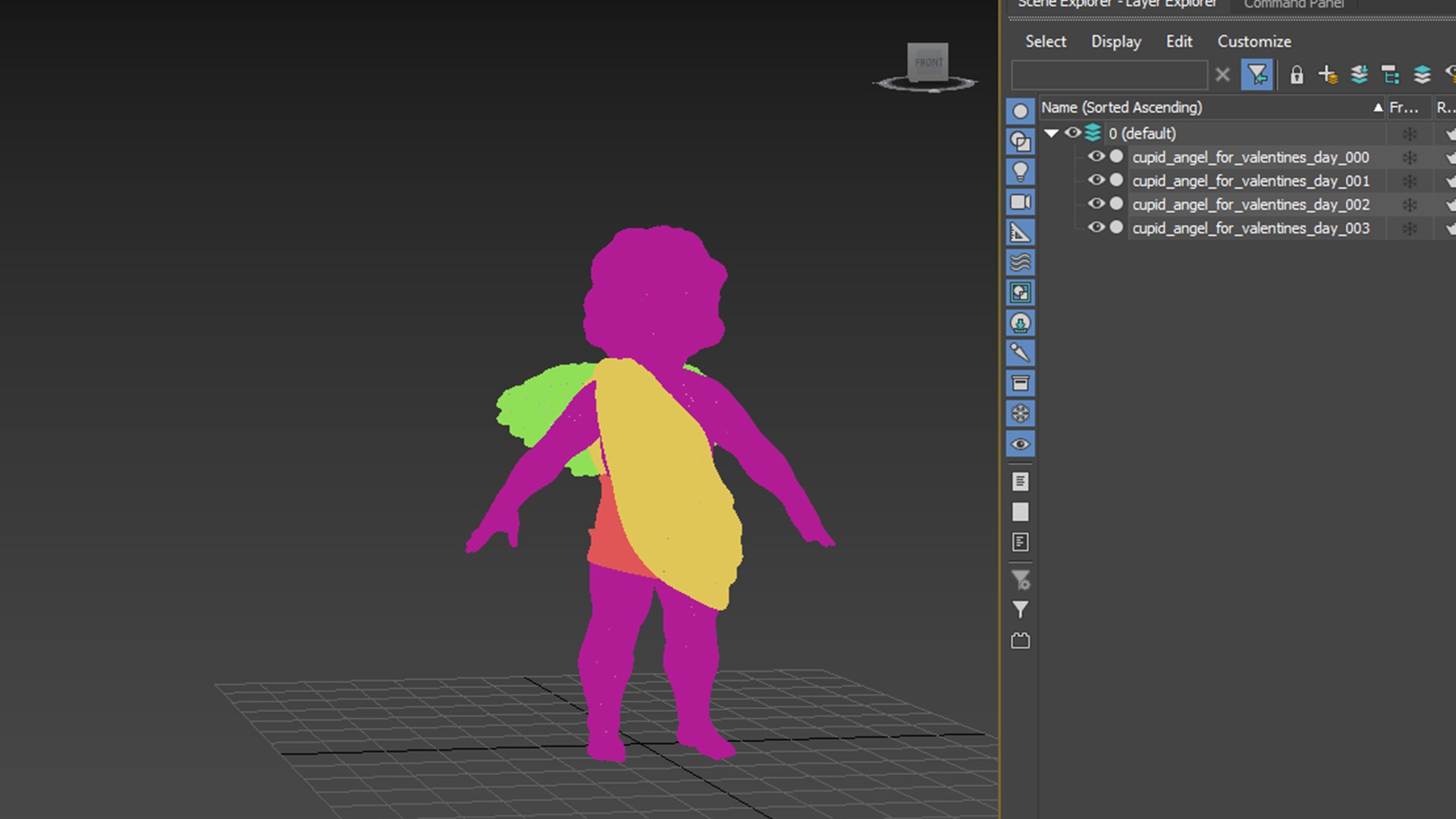This screenshot has width=1456, height=819.
Task: Click the Selection Filter funnel icon
Action: tap(1256, 74)
